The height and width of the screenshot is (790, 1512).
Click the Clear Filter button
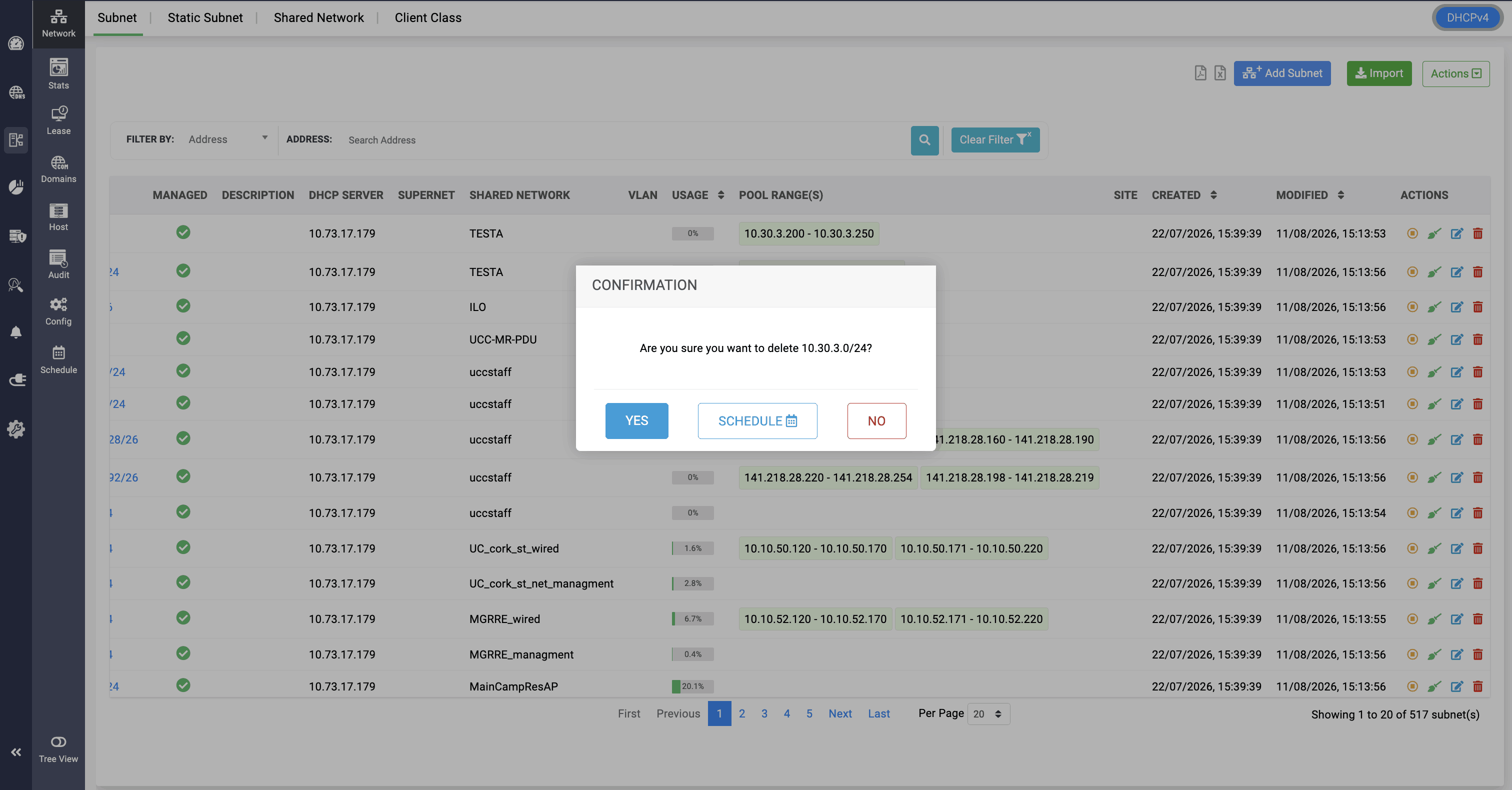tap(995, 140)
